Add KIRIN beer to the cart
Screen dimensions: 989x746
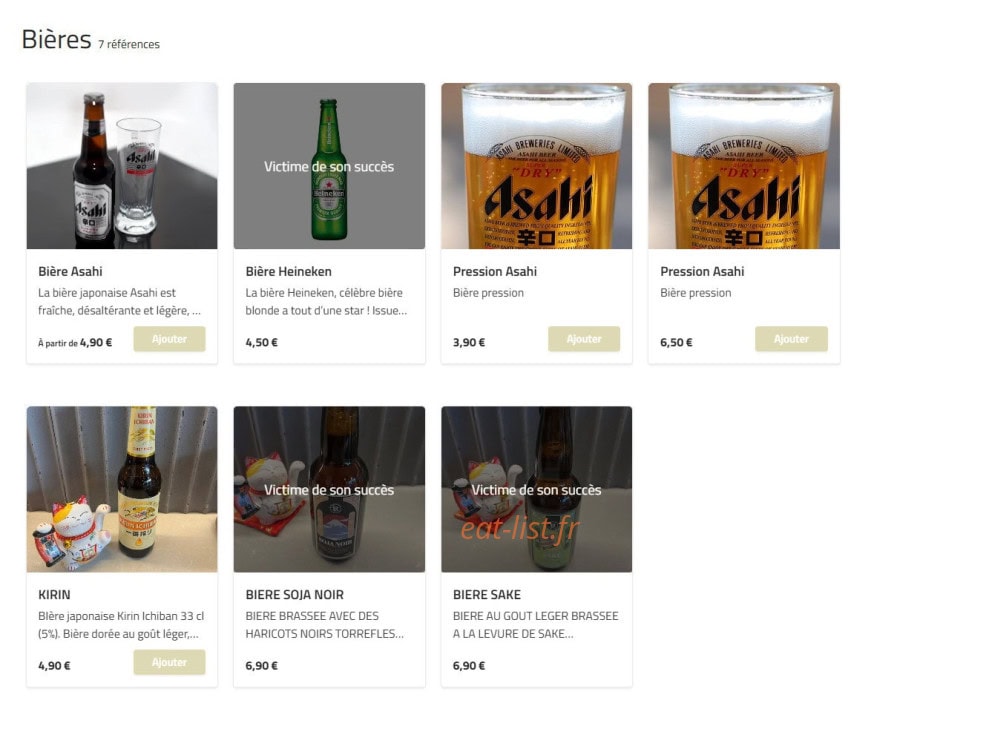click(x=169, y=662)
